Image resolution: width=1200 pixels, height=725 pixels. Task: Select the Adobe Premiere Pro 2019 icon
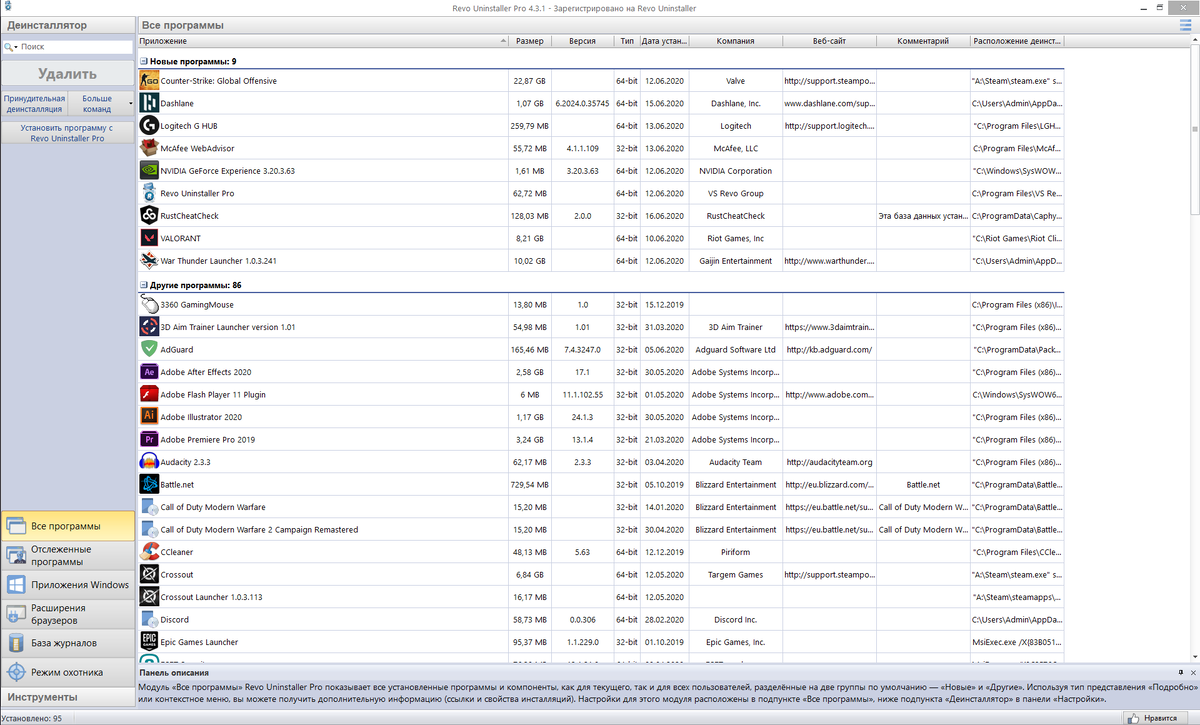(x=149, y=439)
